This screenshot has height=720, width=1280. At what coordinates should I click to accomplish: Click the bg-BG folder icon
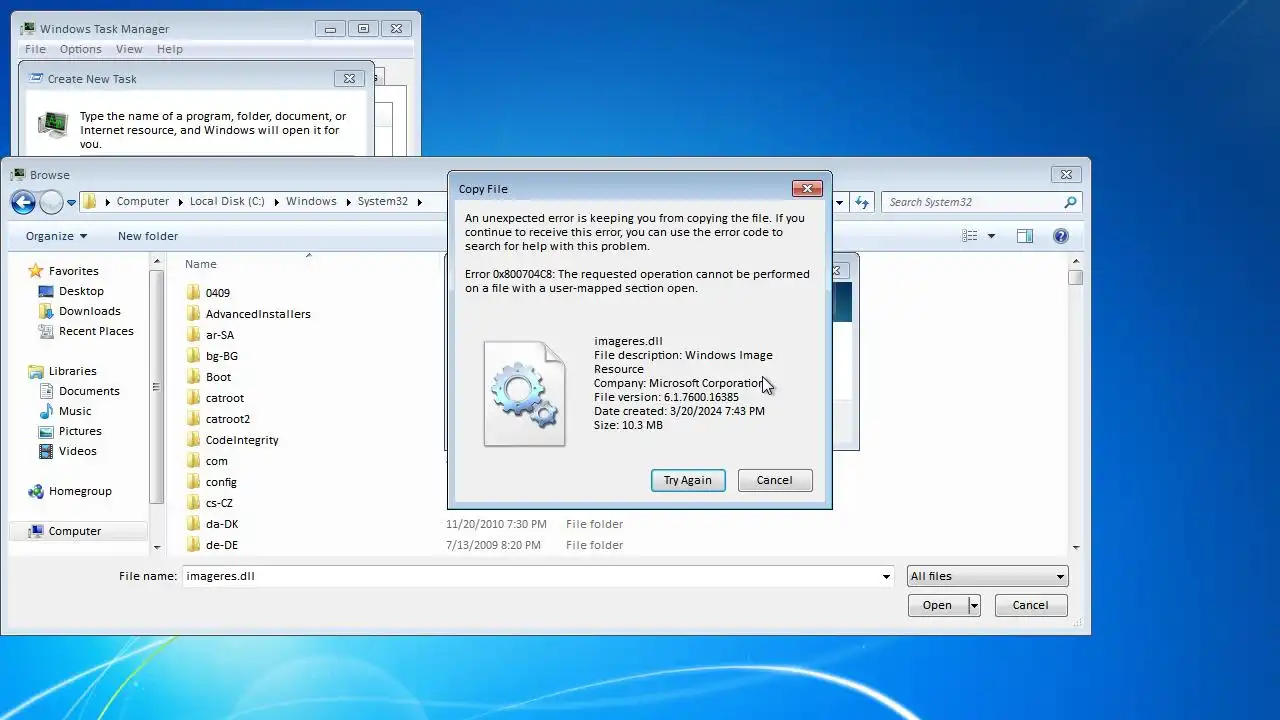pos(194,356)
